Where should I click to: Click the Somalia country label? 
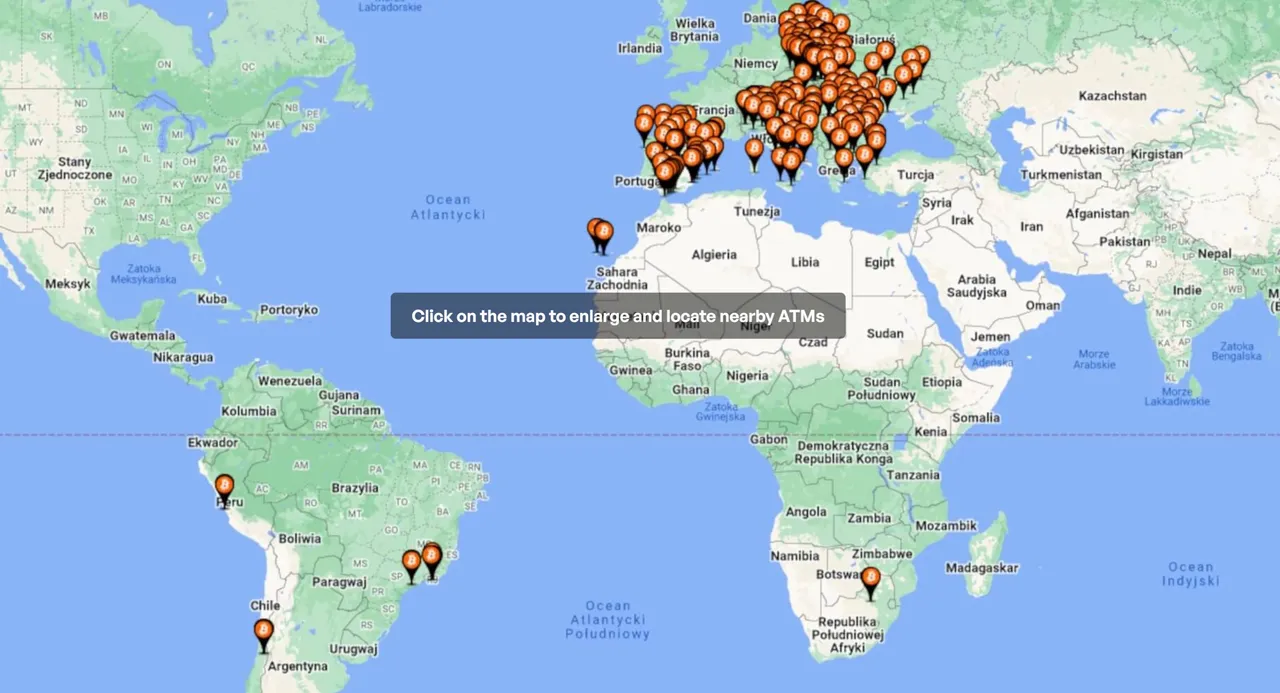(x=975, y=418)
